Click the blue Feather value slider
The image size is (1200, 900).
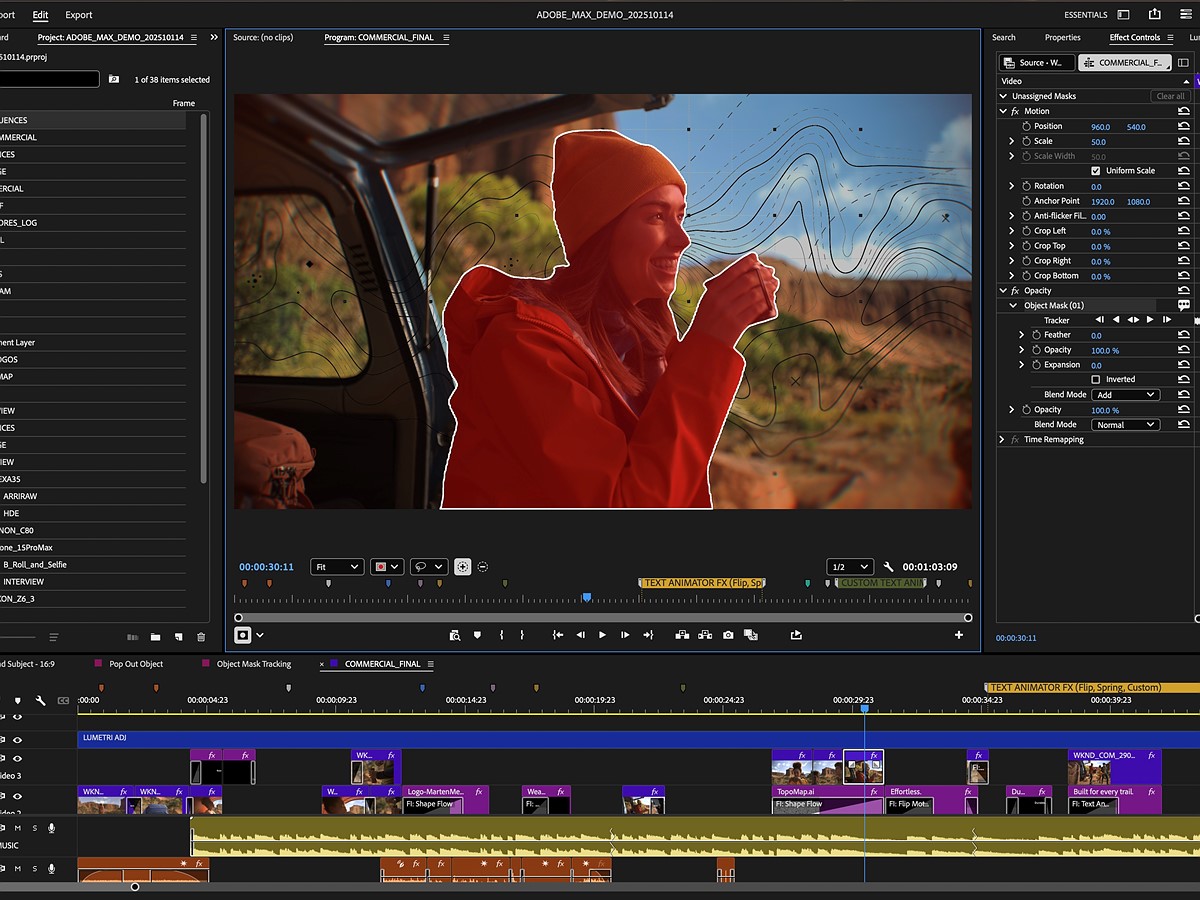pyautogui.click(x=1096, y=335)
